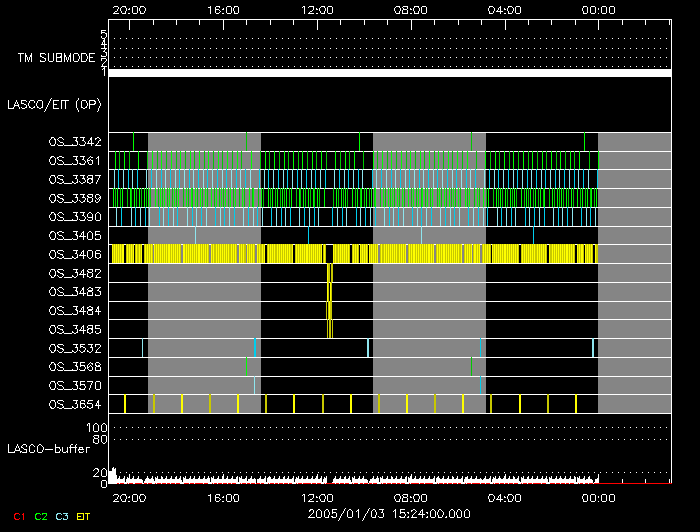Select the 20:00 tick label on top axis
Image resolution: width=700 pixels, height=532 pixels.
(129, 9)
